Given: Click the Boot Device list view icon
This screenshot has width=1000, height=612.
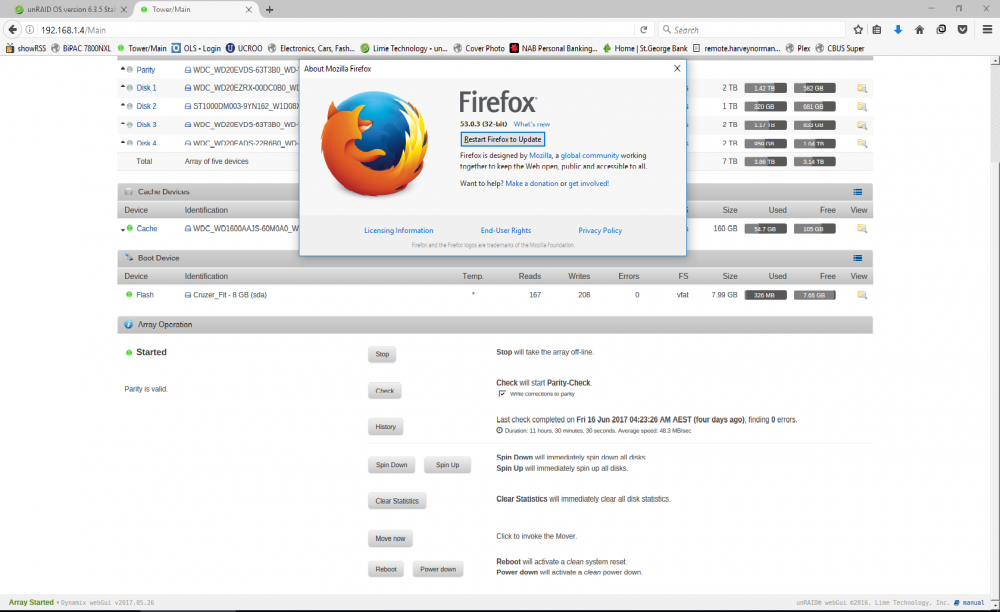Looking at the screenshot, I should [858, 258].
